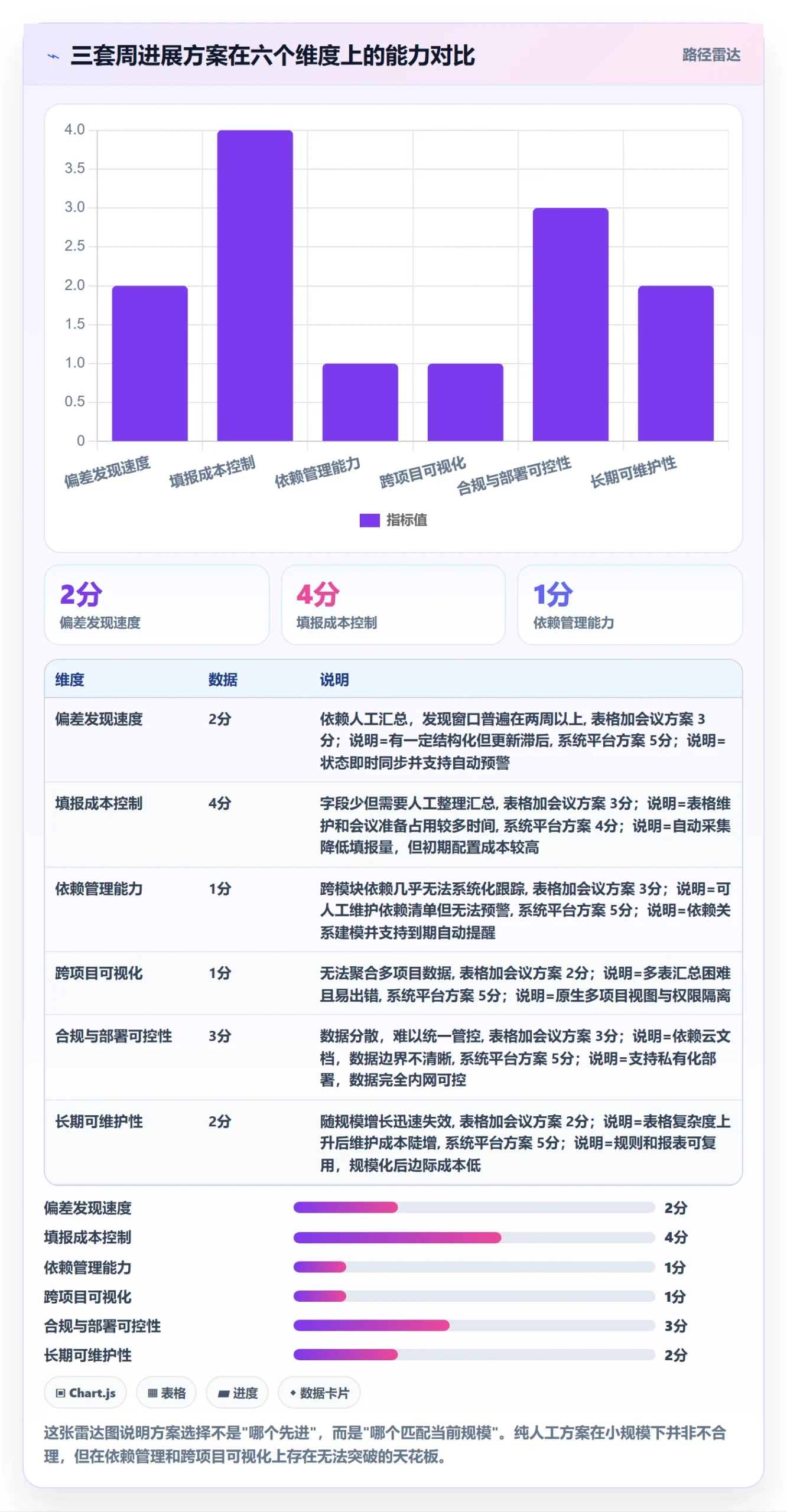Select the 2分 偏差发现速度 data card
Screen dimensions: 787x1512
[x=157, y=604]
